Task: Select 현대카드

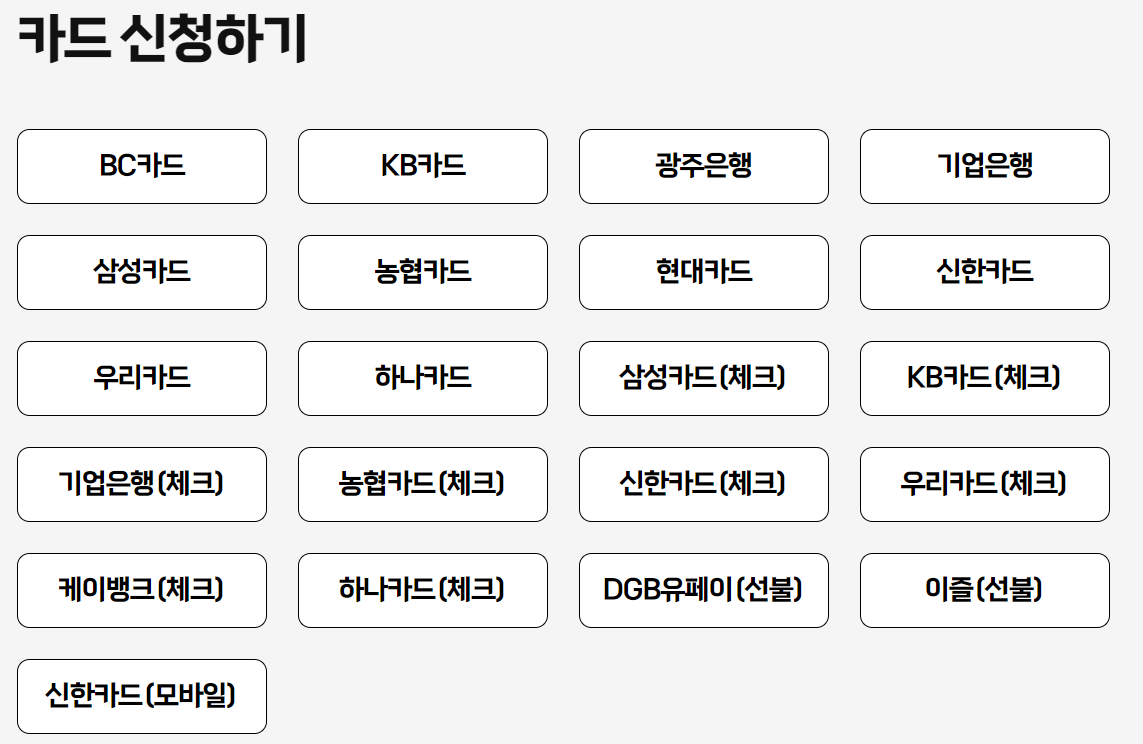Action: coord(703,273)
